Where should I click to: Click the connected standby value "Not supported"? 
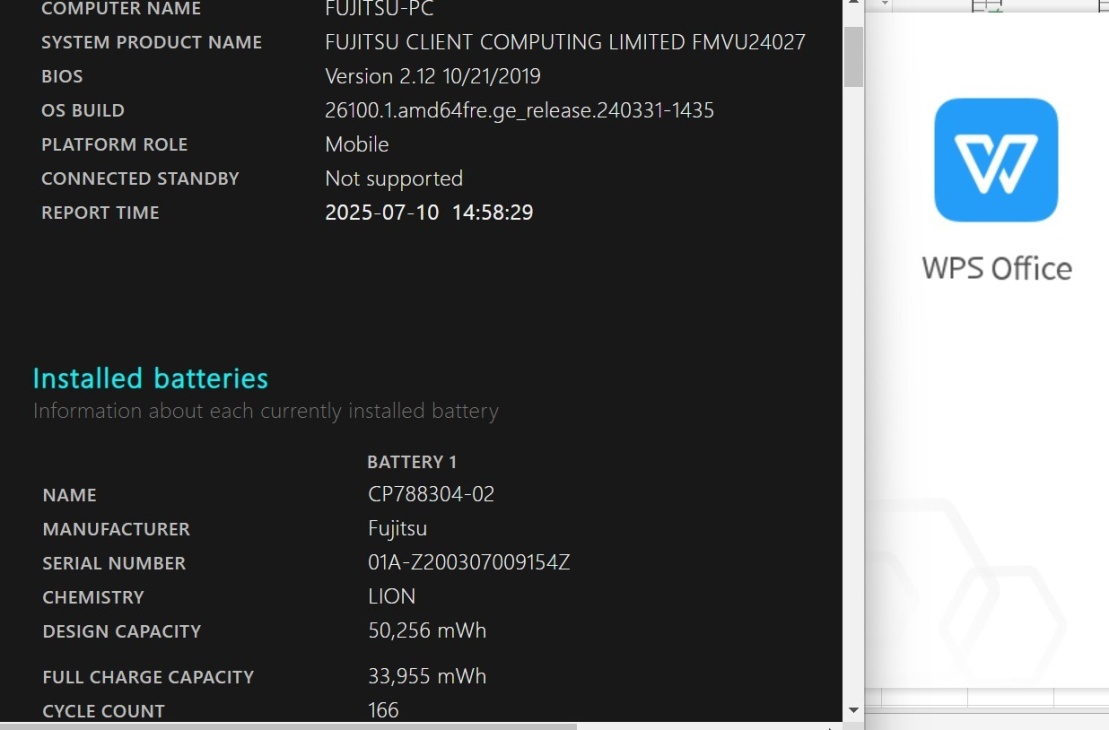click(x=394, y=178)
